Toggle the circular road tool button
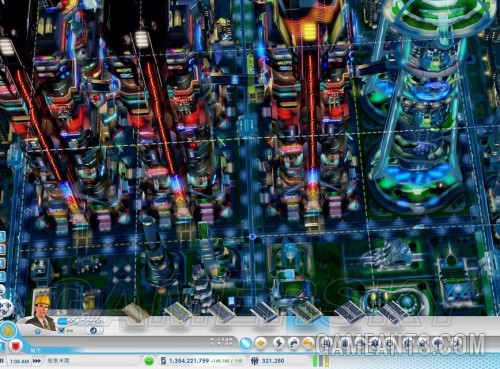The image size is (500, 369). pos(93,330)
